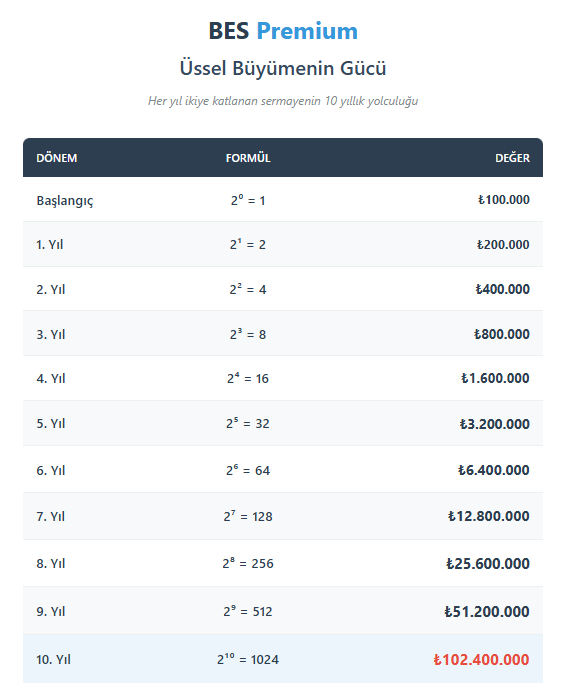Click the ₺800.000 value cell

pyautogui.click(x=502, y=334)
